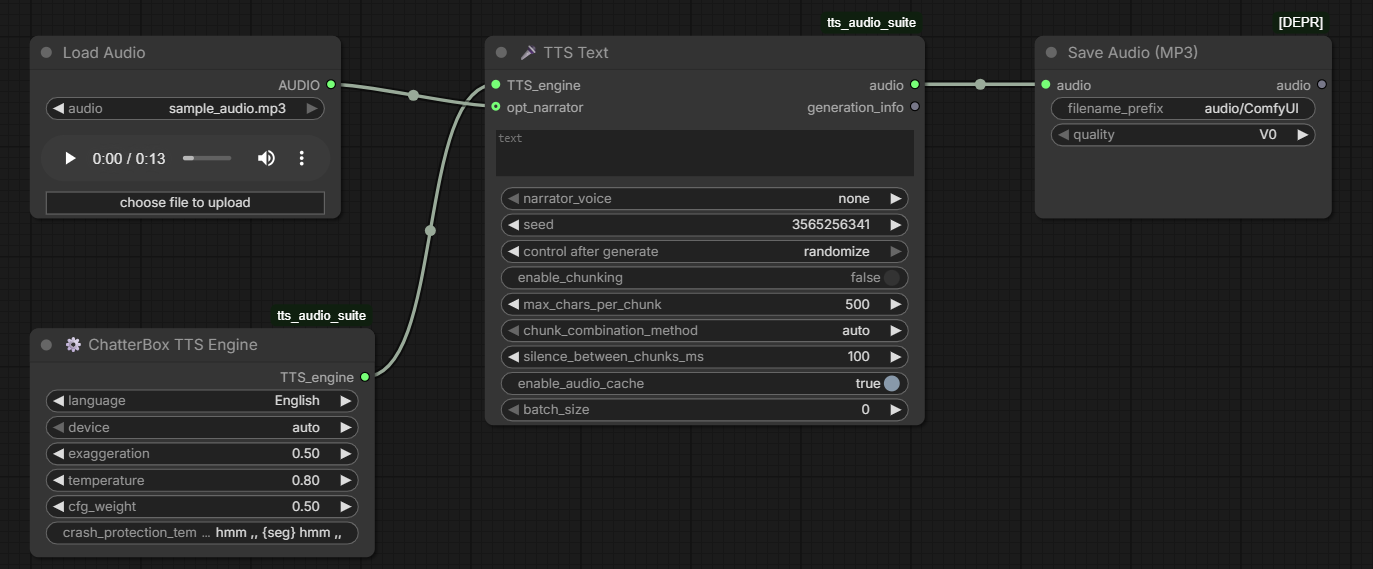Click the audio player progress slider
The height and width of the screenshot is (569, 1373).
(x=207, y=158)
